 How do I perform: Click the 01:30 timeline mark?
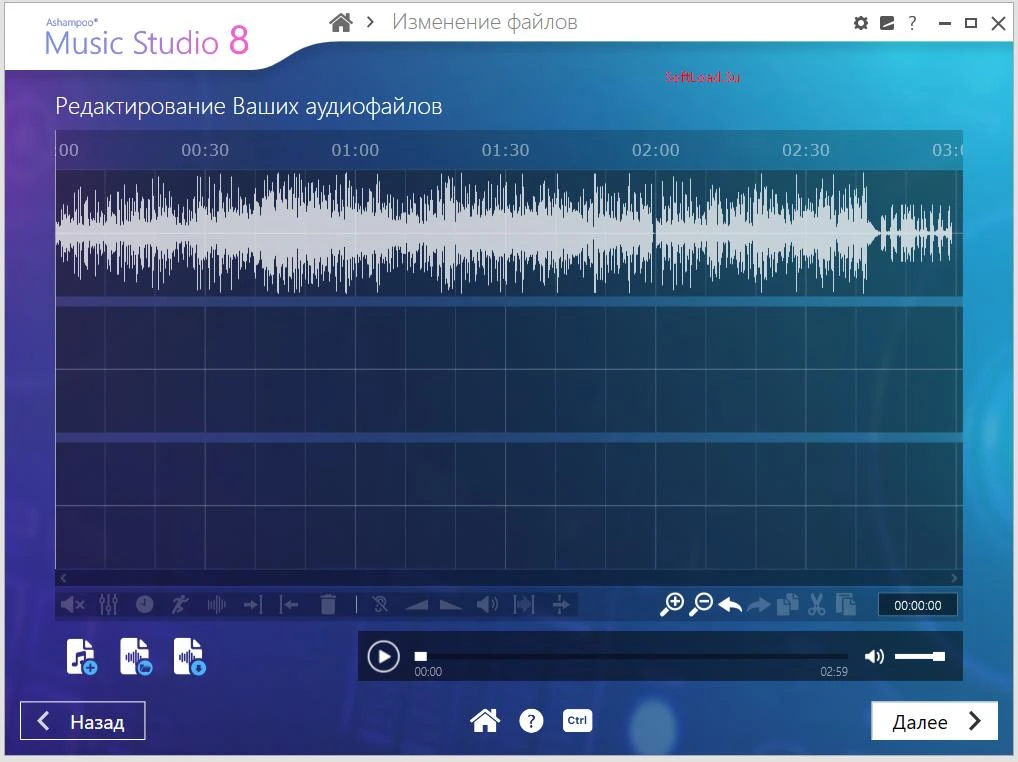tap(505, 150)
